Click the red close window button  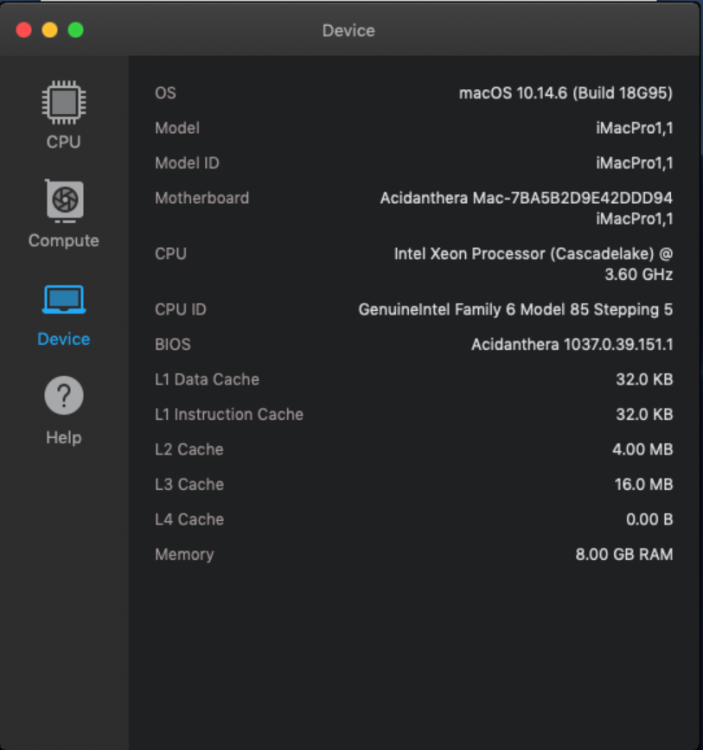[x=24, y=30]
